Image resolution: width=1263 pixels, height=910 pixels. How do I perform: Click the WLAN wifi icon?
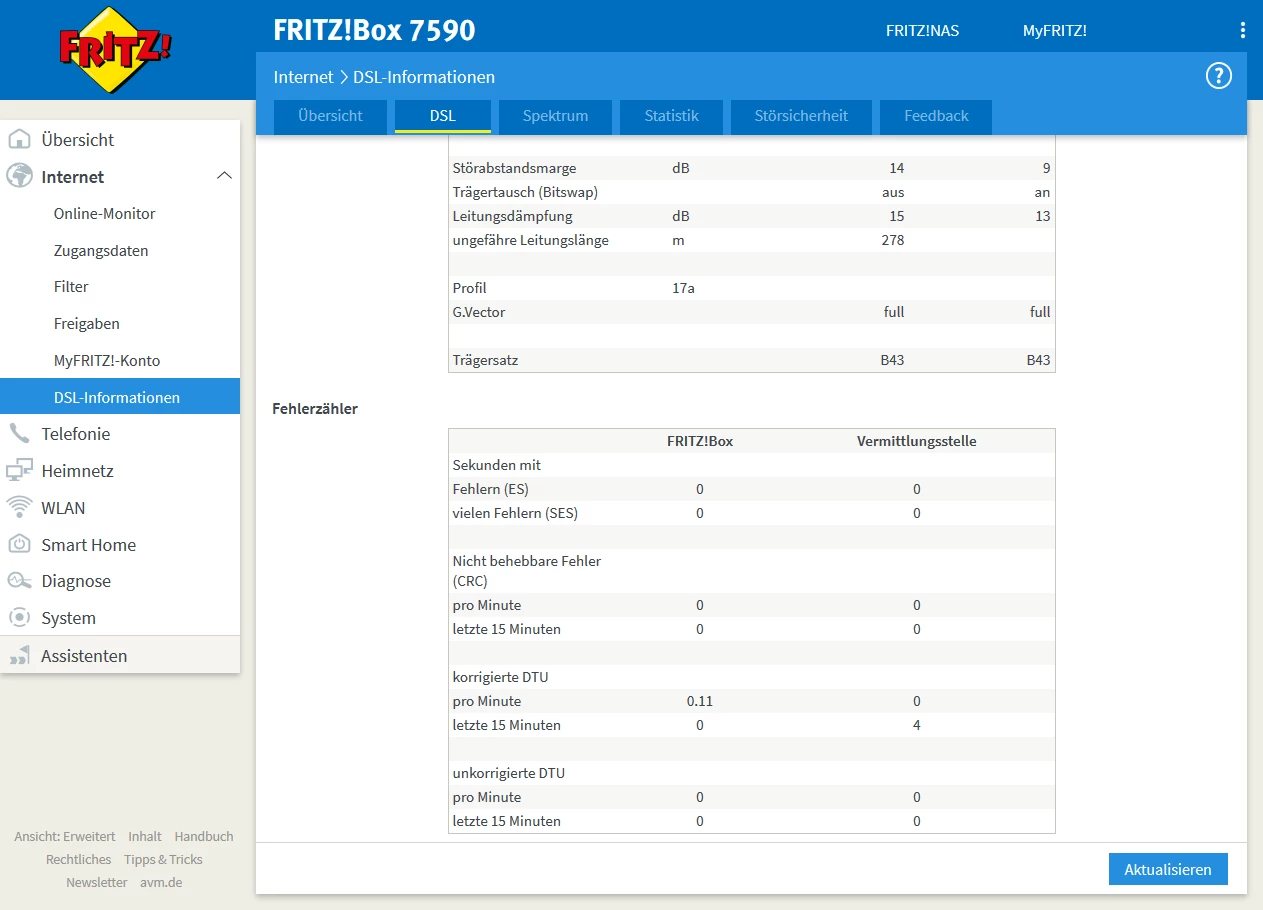pyautogui.click(x=19, y=507)
